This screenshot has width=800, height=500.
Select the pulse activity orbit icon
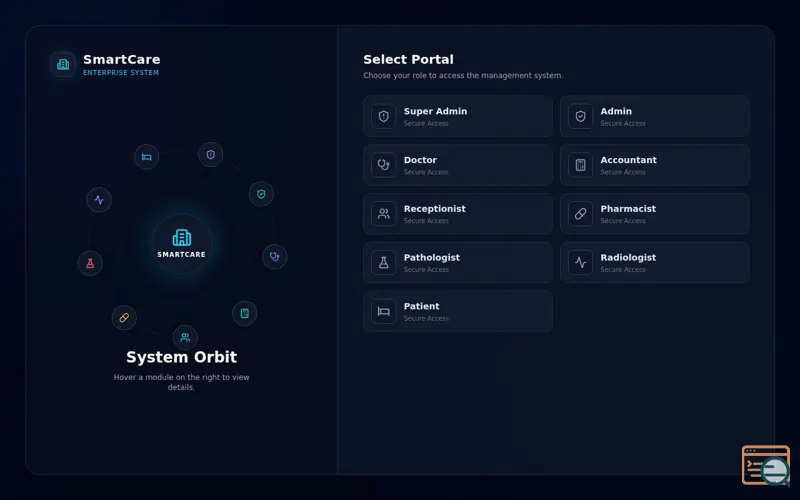tap(99, 199)
